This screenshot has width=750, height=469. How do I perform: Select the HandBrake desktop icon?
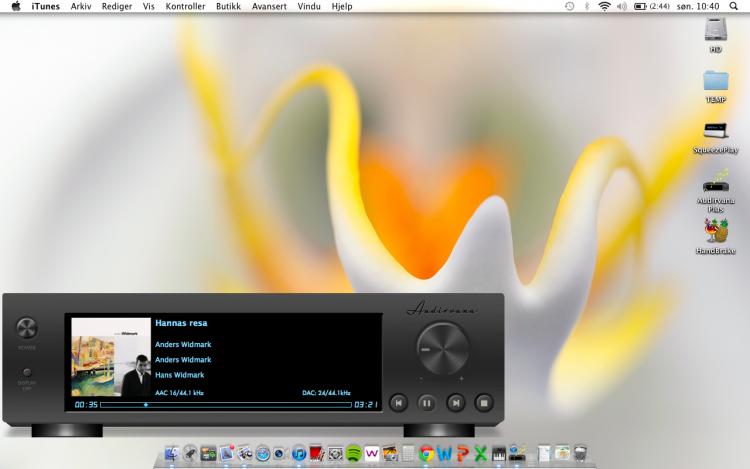pyautogui.click(x=715, y=231)
